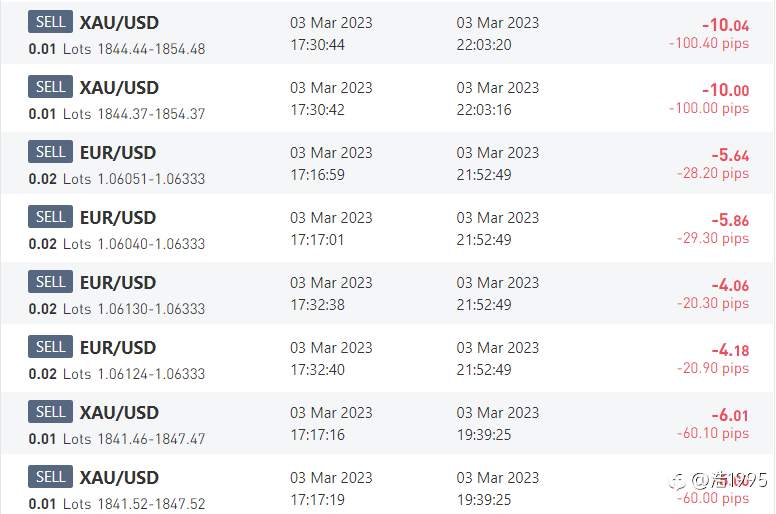Click the -5.64 profit value

click(x=730, y=155)
